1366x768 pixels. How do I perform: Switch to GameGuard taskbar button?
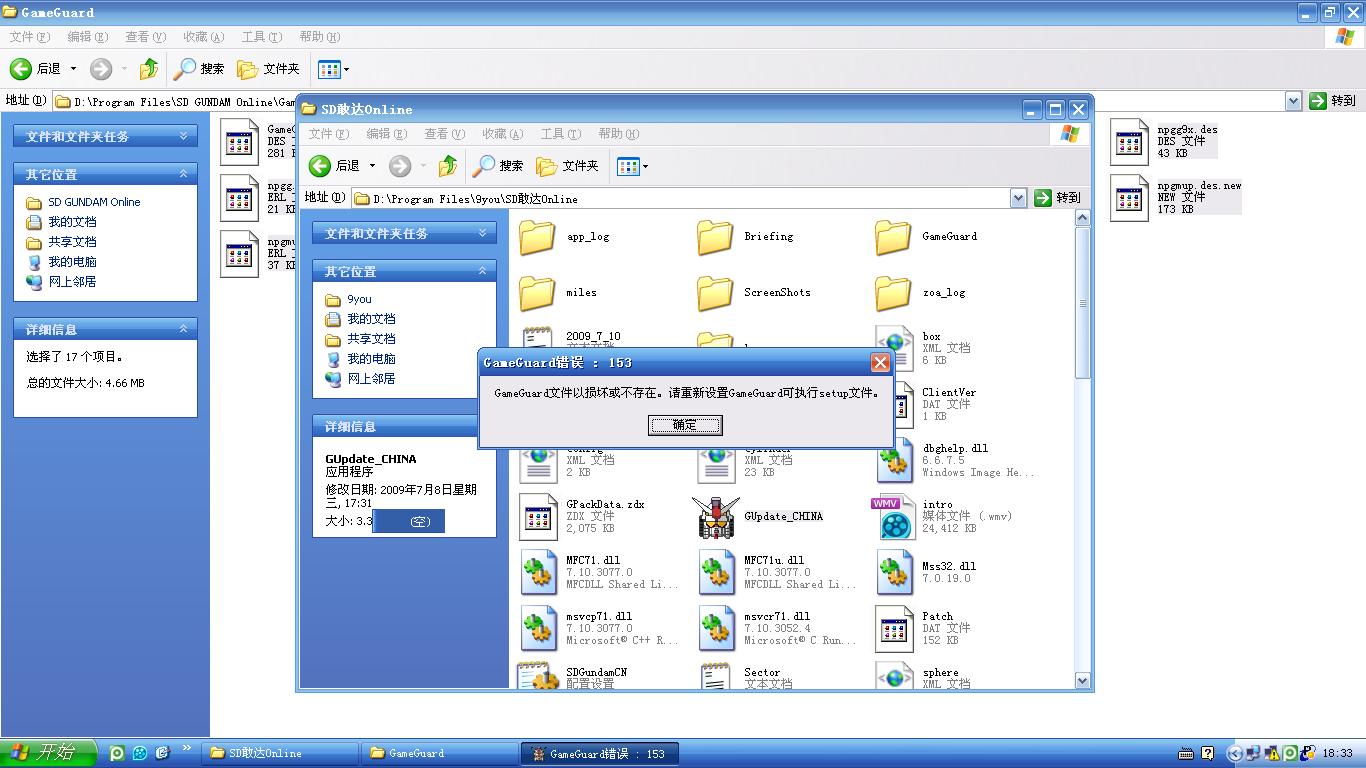[x=439, y=754]
